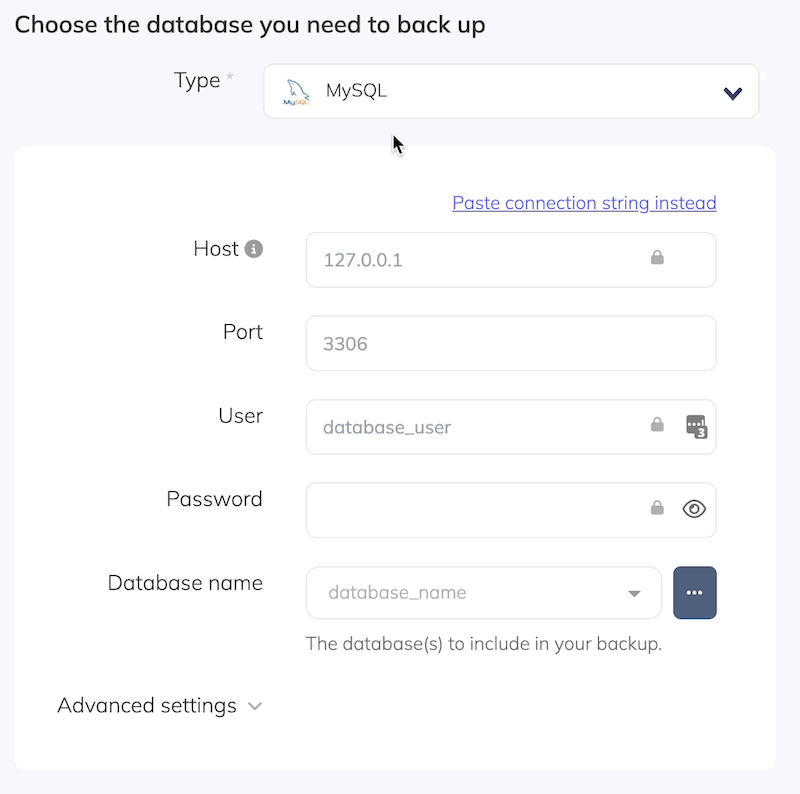Select the User field with database_user placeholder
Screen dimensions: 800x794
(470, 427)
